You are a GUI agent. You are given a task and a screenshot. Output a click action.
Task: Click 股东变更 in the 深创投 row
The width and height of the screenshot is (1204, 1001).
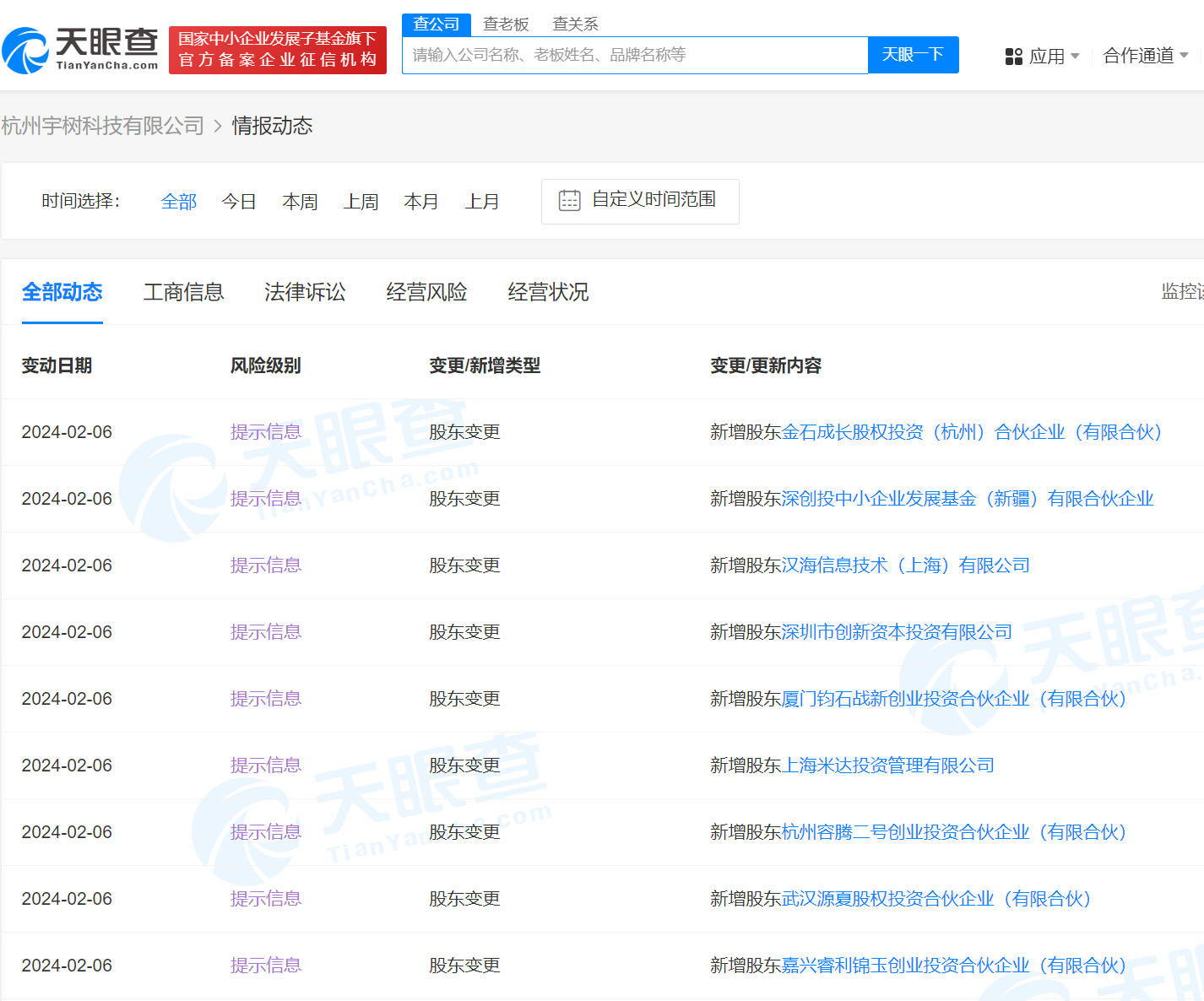point(464,499)
